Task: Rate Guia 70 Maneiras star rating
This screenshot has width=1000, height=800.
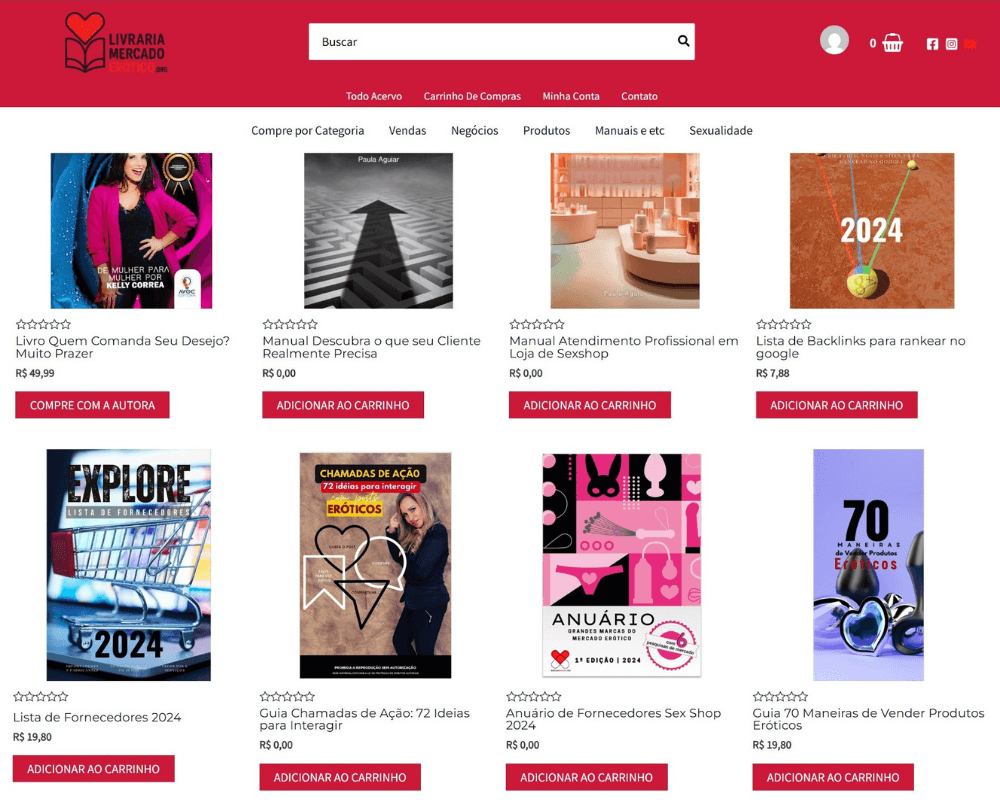Action: pyautogui.click(x=780, y=696)
